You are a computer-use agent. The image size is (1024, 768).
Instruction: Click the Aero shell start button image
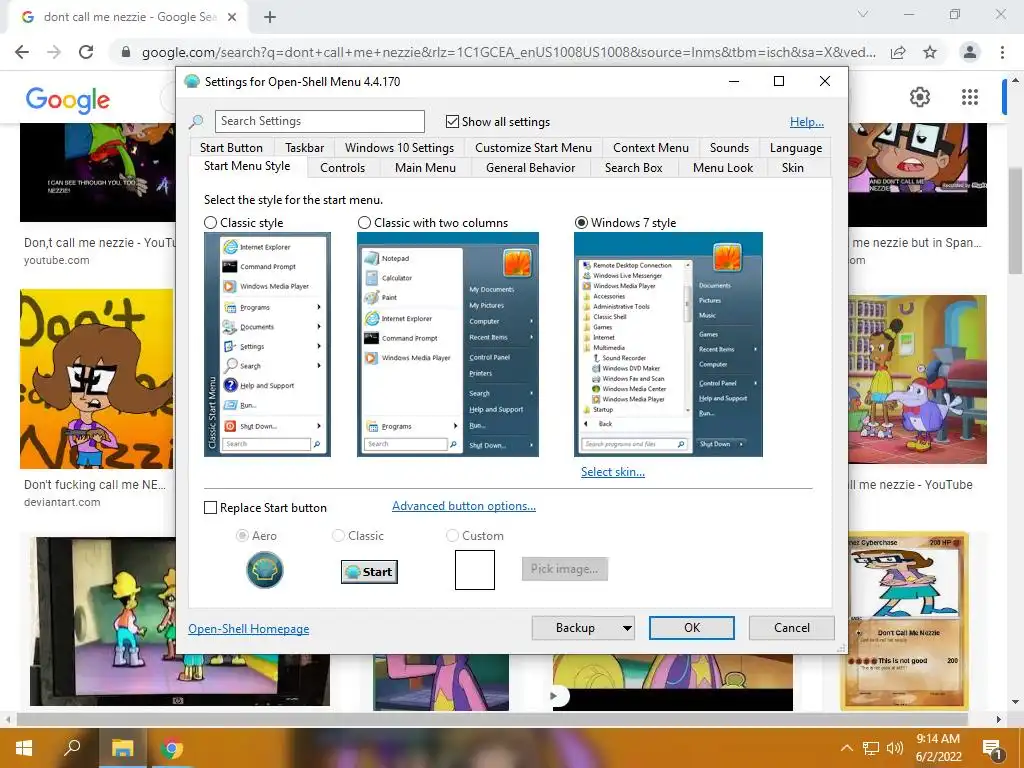[264, 569]
